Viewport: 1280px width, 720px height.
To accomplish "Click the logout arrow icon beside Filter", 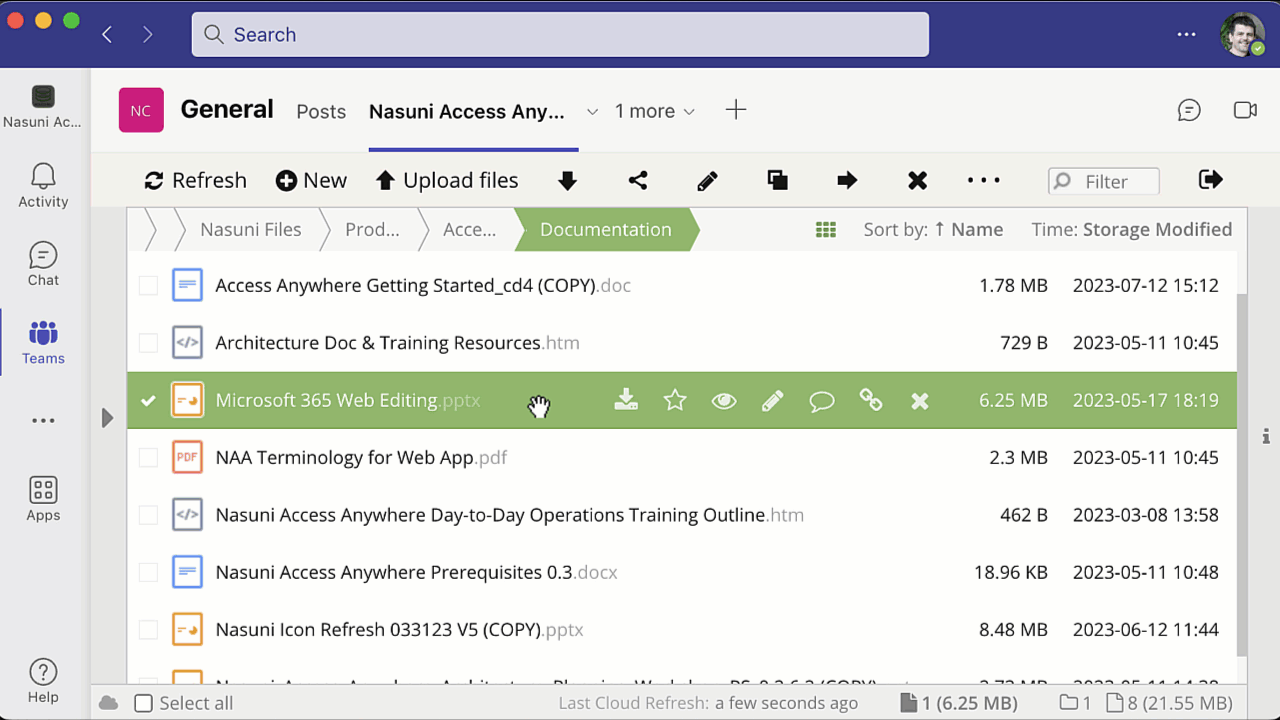I will pyautogui.click(x=1210, y=180).
